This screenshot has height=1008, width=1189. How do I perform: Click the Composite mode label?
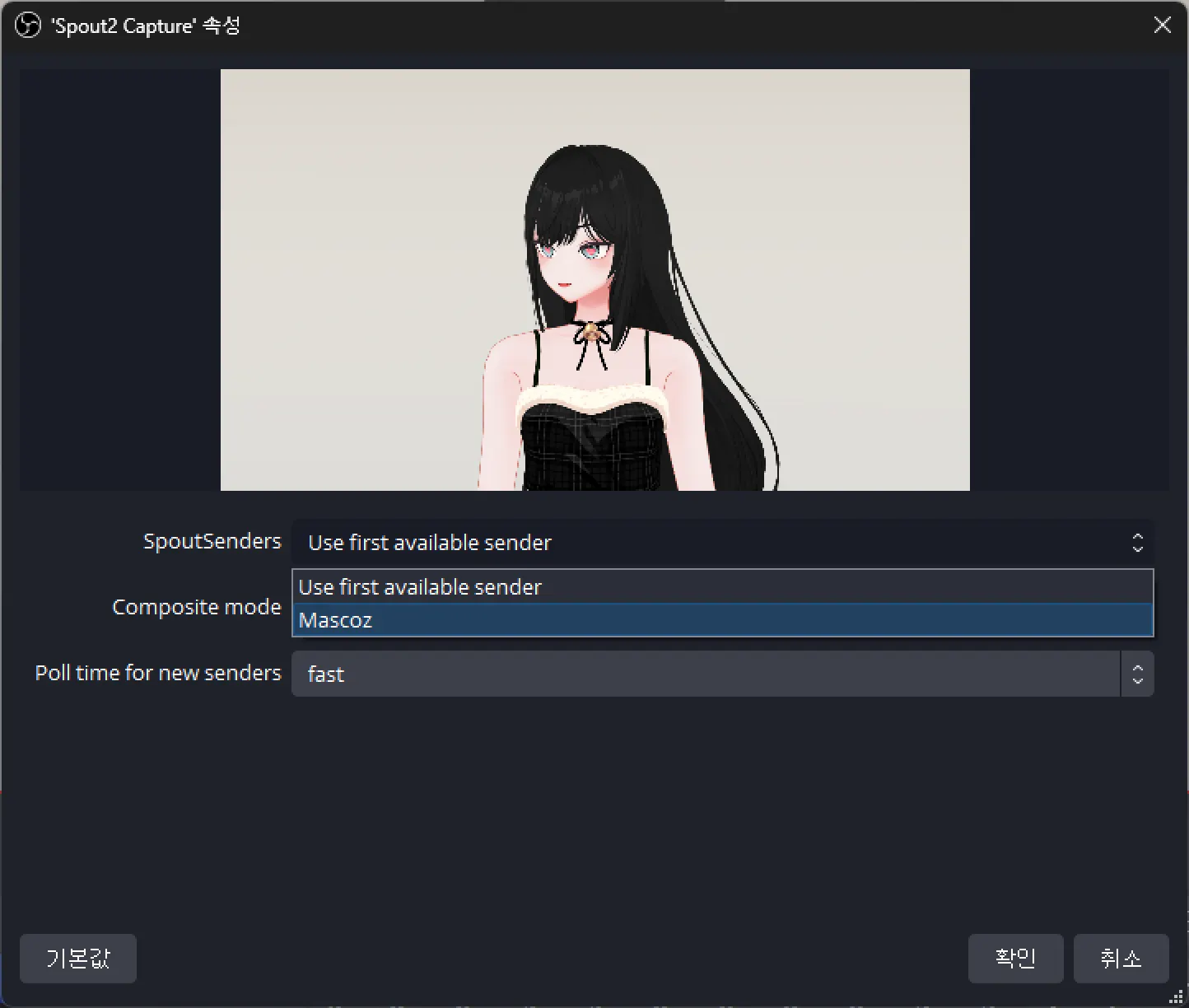coord(197,607)
